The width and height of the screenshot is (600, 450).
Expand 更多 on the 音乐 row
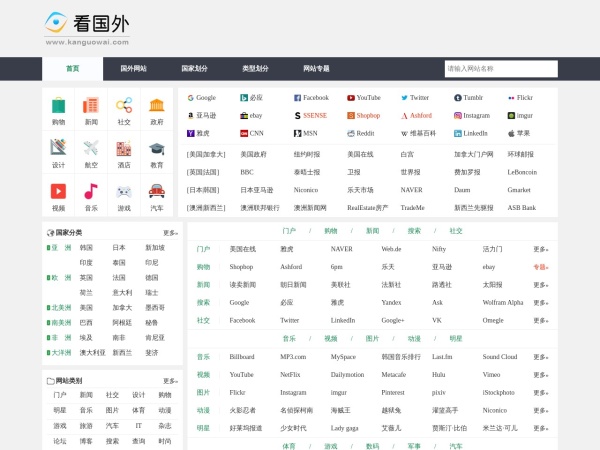[541, 357]
